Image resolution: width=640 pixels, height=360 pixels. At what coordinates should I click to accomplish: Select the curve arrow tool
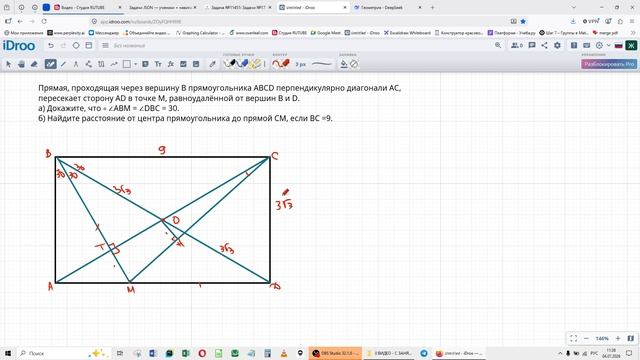(x=114, y=64)
